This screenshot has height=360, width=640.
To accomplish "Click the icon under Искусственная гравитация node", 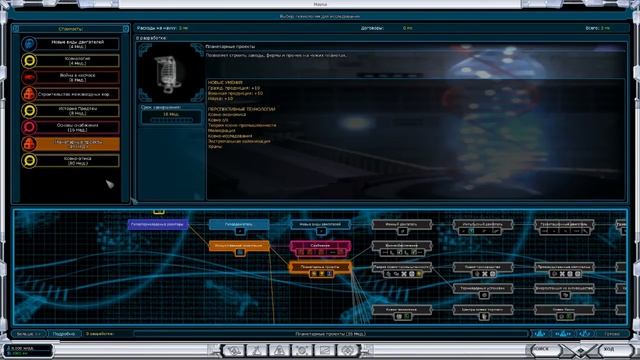I will (x=240, y=253).
